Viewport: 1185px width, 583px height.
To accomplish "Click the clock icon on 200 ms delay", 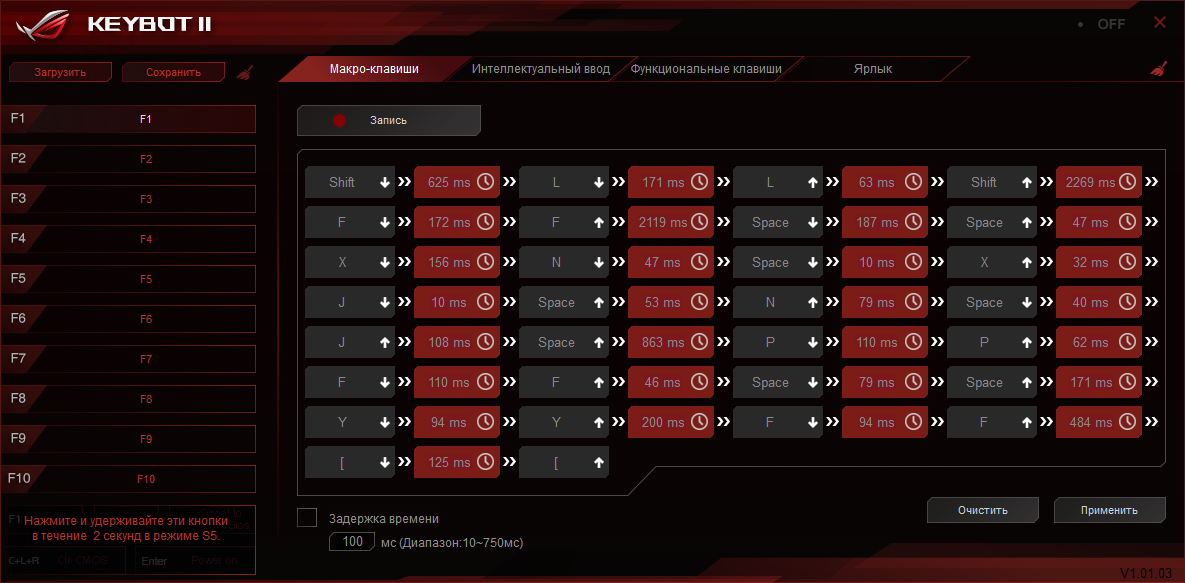I will [x=699, y=423].
